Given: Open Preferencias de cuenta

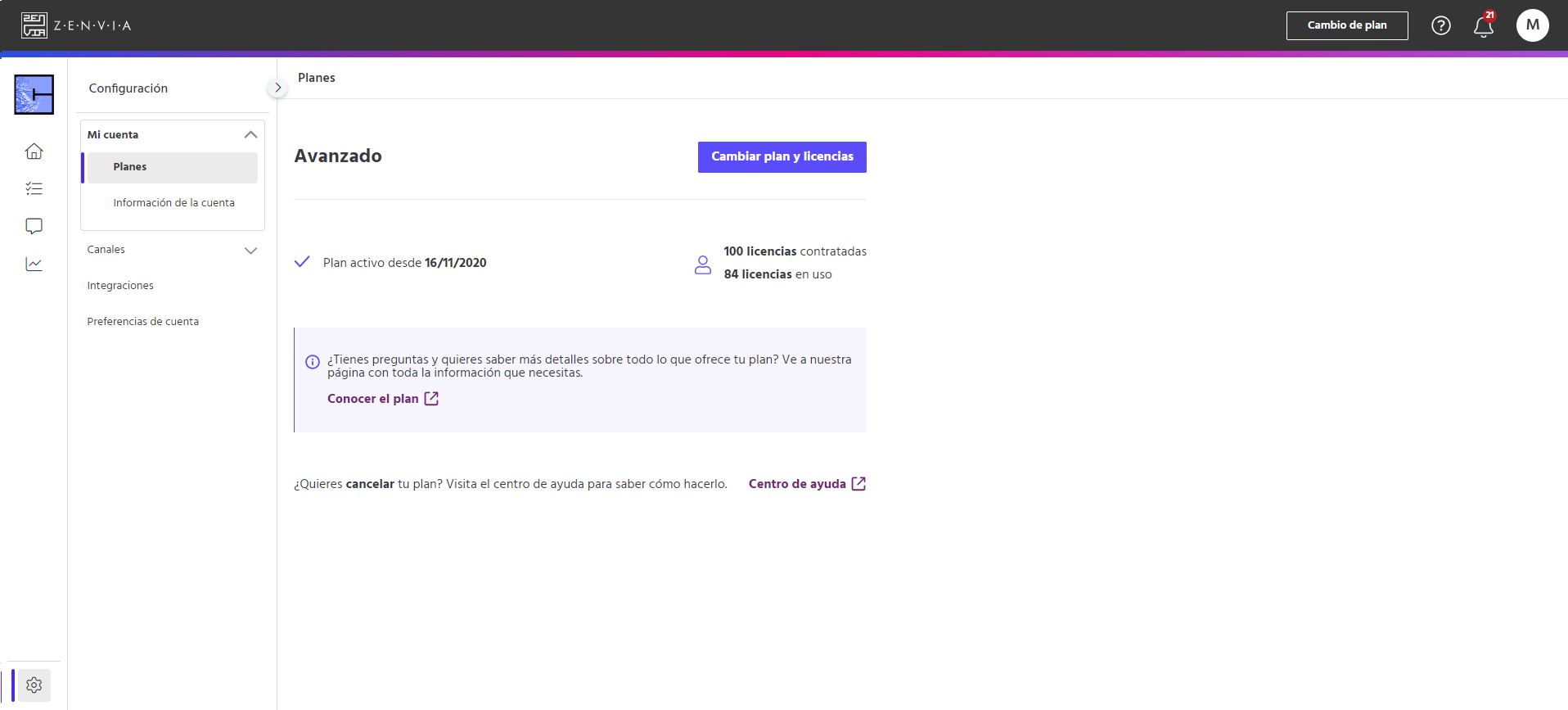Looking at the screenshot, I should point(143,322).
